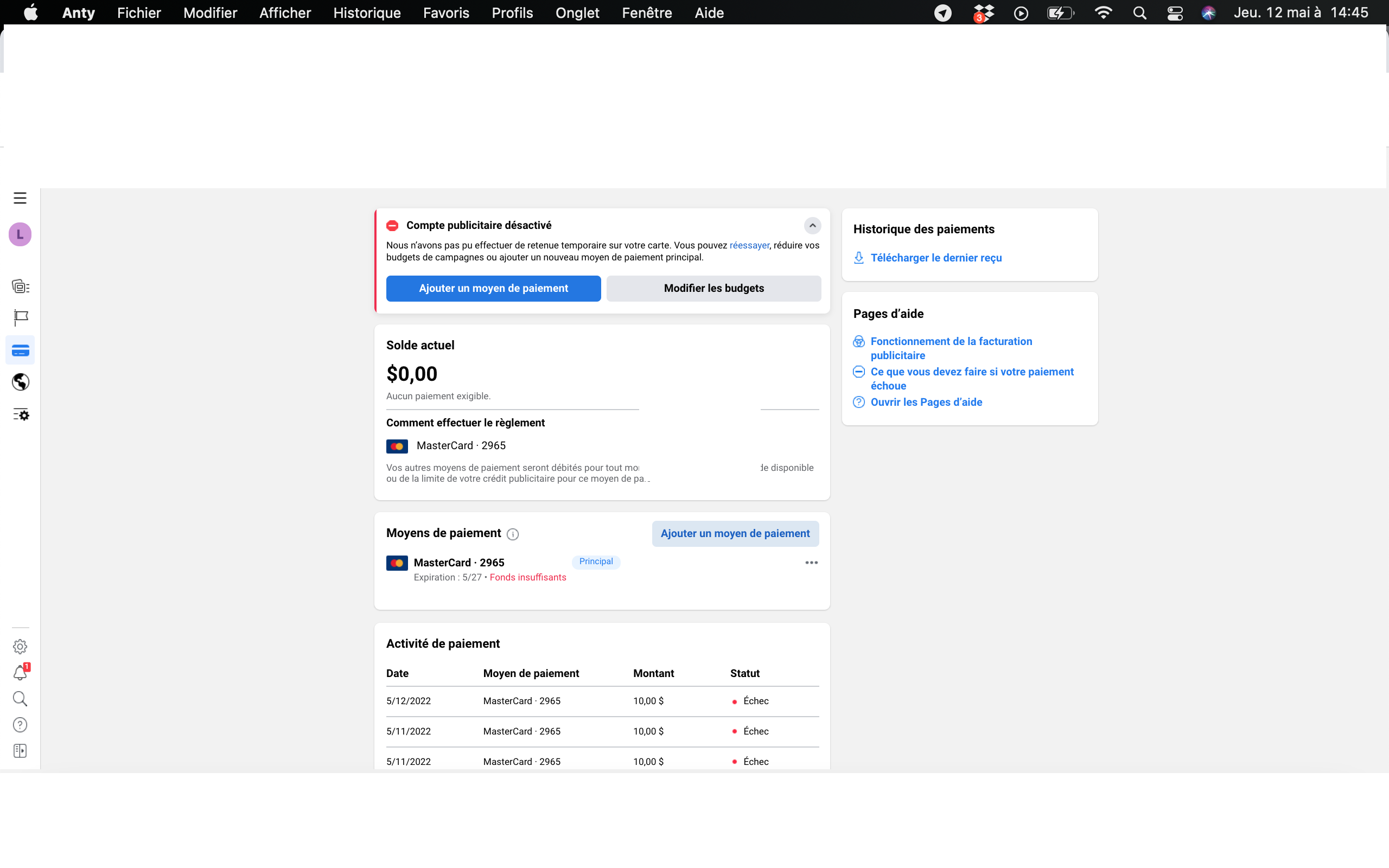Open the ad settings list-gear icon
This screenshot has width=1389, height=868.
pyautogui.click(x=21, y=414)
